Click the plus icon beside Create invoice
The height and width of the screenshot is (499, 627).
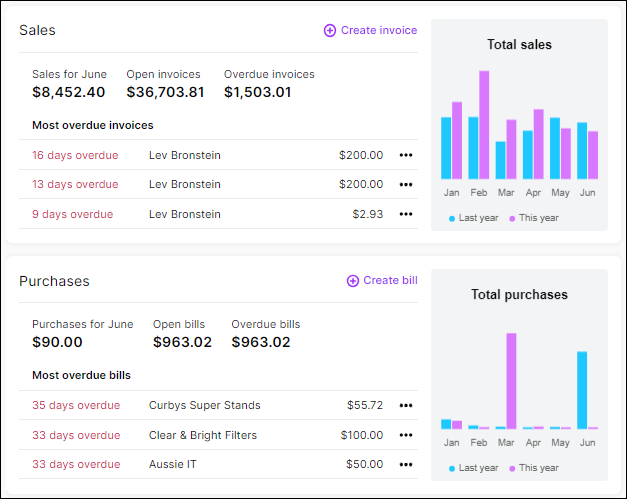tap(330, 31)
